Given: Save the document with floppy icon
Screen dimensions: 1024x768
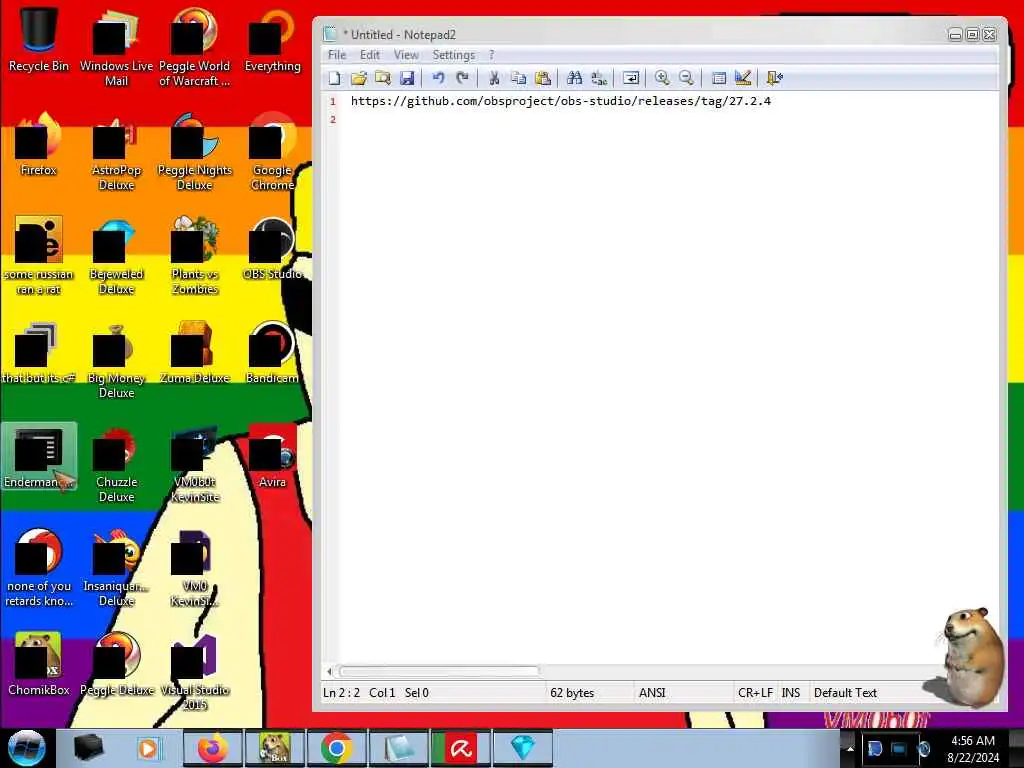Looking at the screenshot, I should [407, 78].
